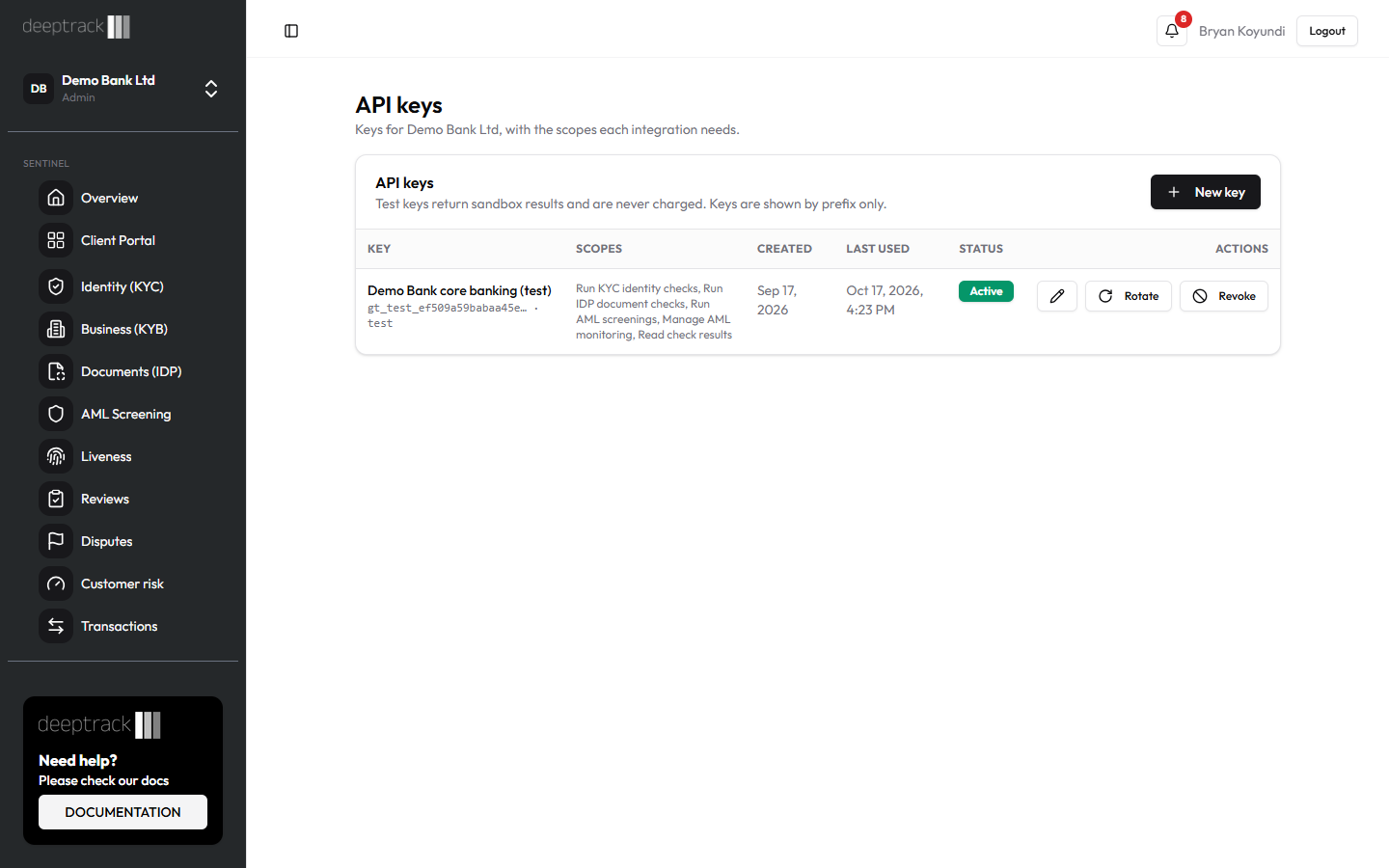Click the DB organization avatar

tap(39, 89)
